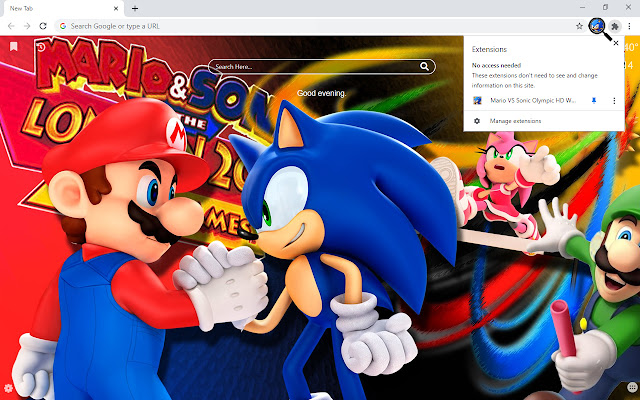Bookmark this page with the star icon
Image resolution: width=640 pixels, height=400 pixels.
579,26
